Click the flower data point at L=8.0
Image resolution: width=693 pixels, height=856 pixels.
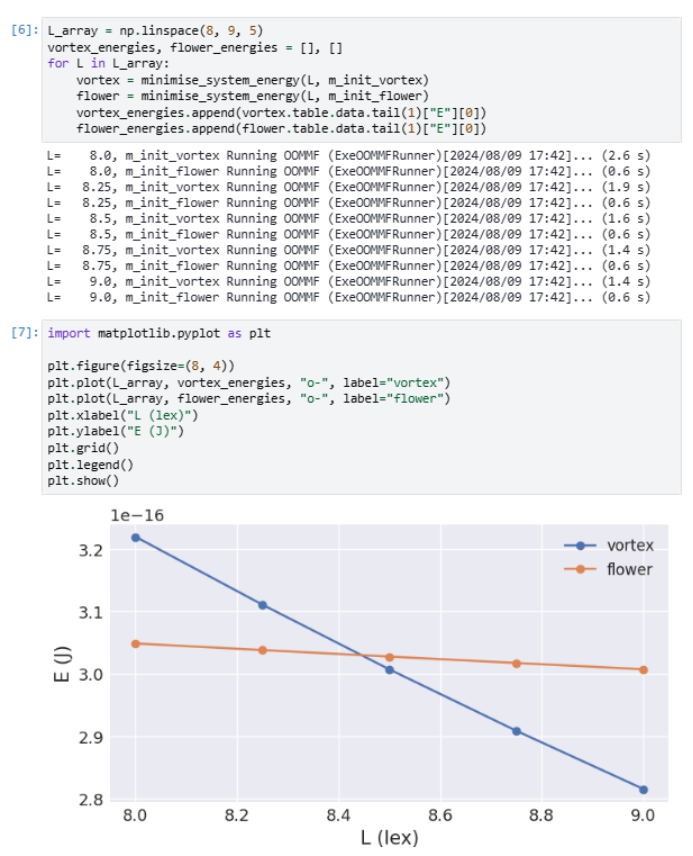pyautogui.click(x=136, y=643)
